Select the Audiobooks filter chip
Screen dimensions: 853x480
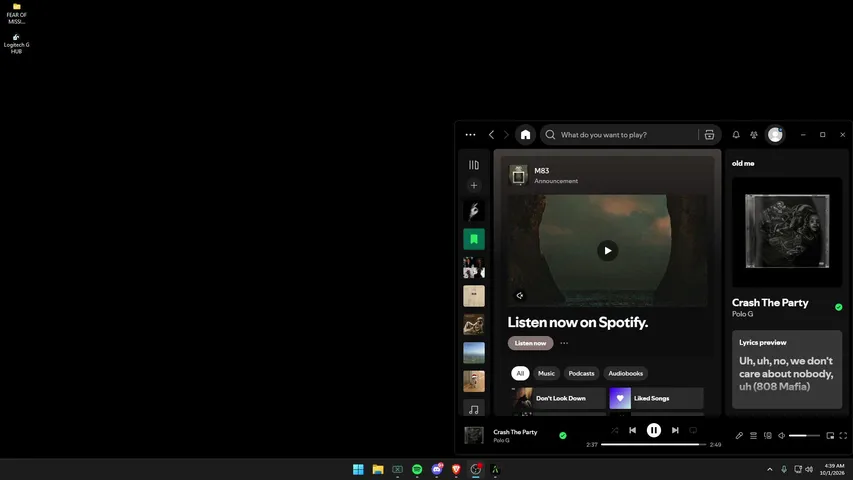click(625, 373)
